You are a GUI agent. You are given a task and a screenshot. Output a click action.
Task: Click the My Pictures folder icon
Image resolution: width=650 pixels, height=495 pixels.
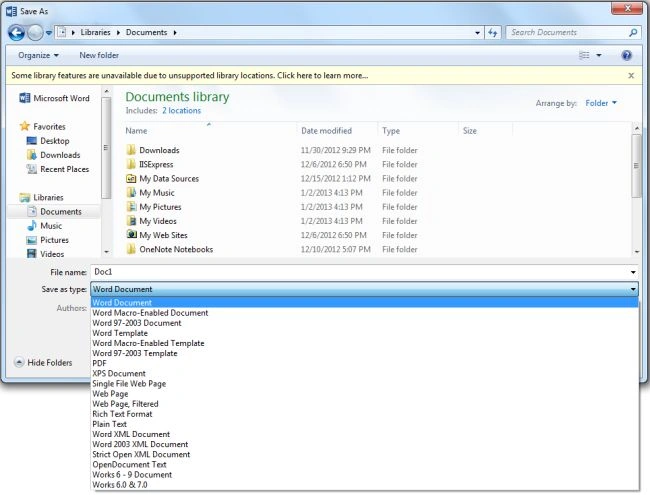[131, 206]
